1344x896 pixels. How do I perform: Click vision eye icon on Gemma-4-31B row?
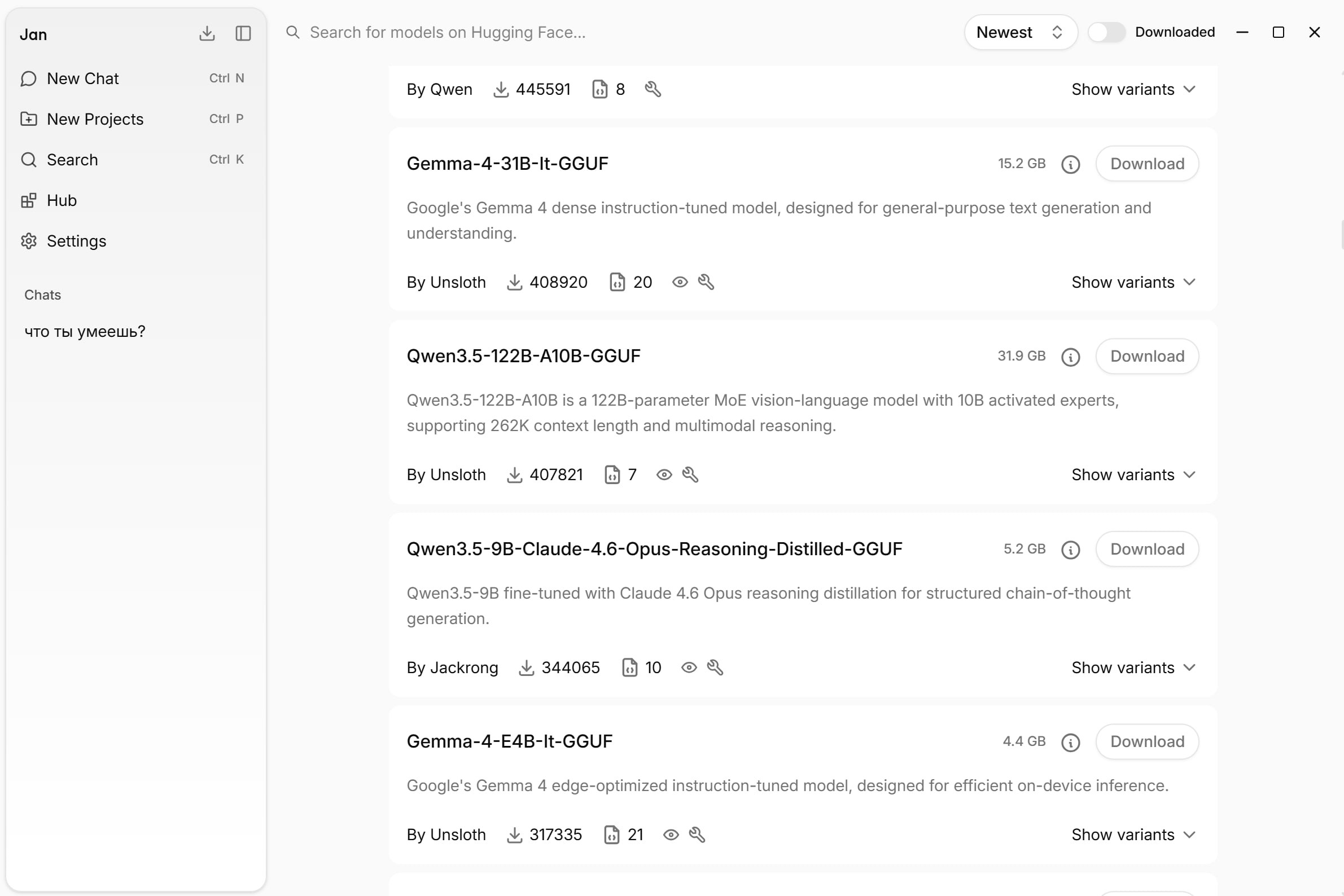coord(680,282)
